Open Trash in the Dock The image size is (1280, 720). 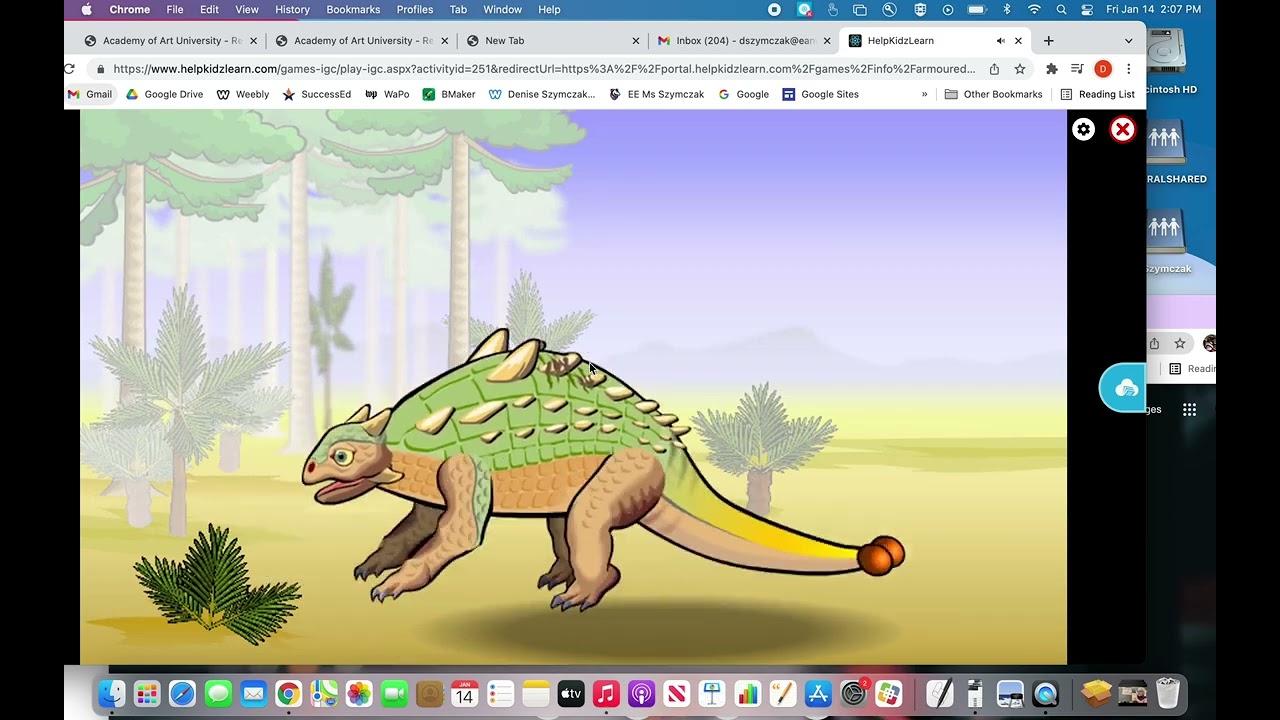click(1168, 693)
